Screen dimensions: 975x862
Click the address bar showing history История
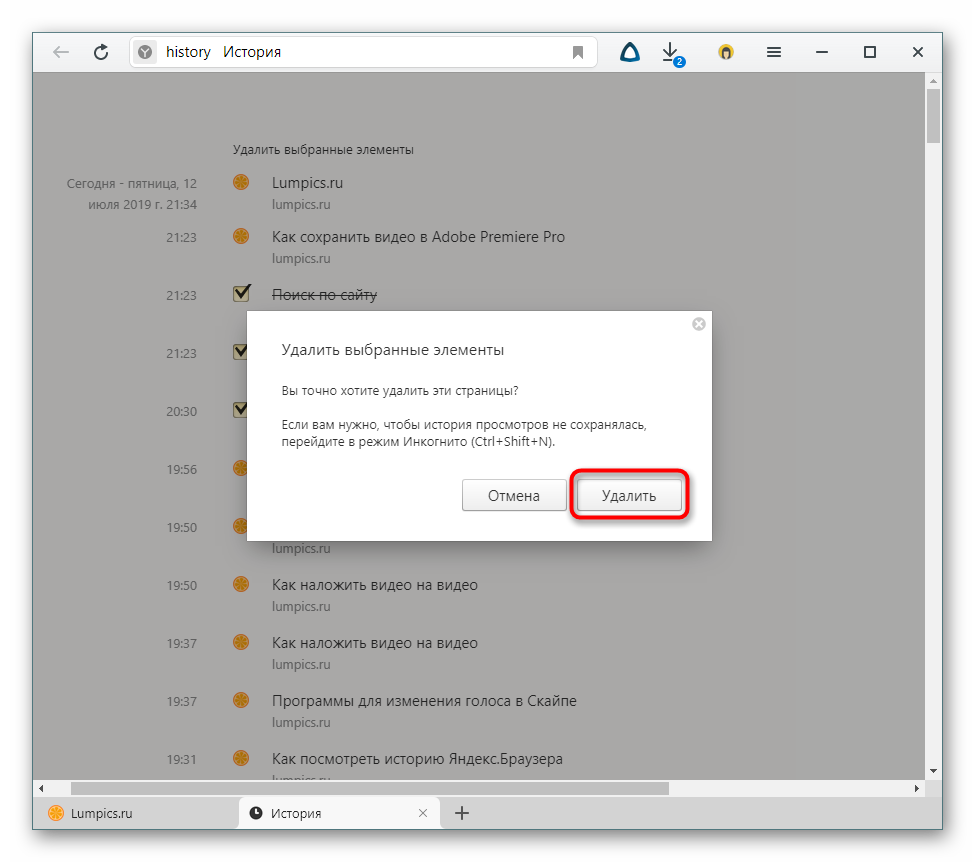pyautogui.click(x=363, y=52)
